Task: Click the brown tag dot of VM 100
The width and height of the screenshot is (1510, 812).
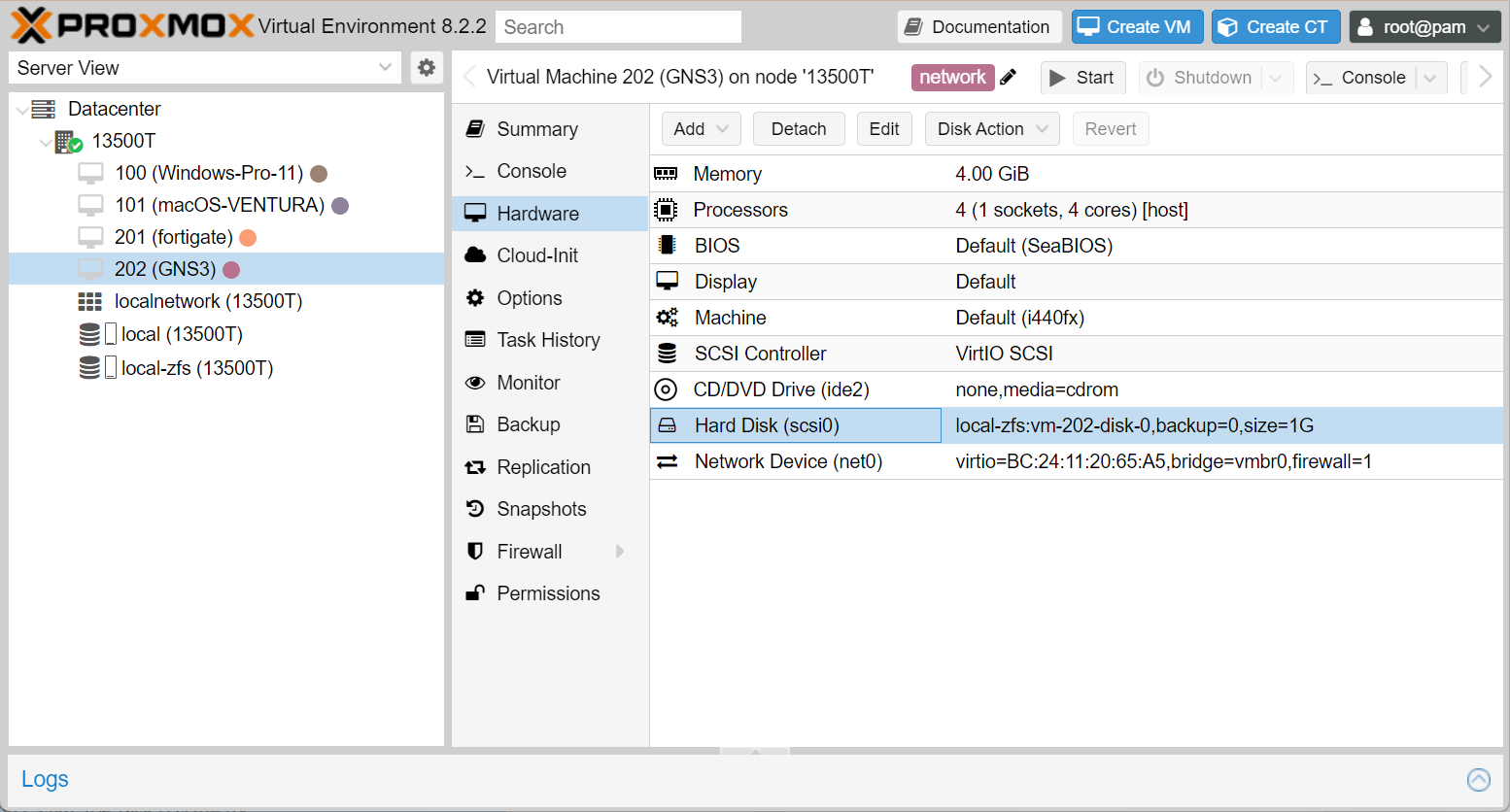Action: (x=319, y=174)
